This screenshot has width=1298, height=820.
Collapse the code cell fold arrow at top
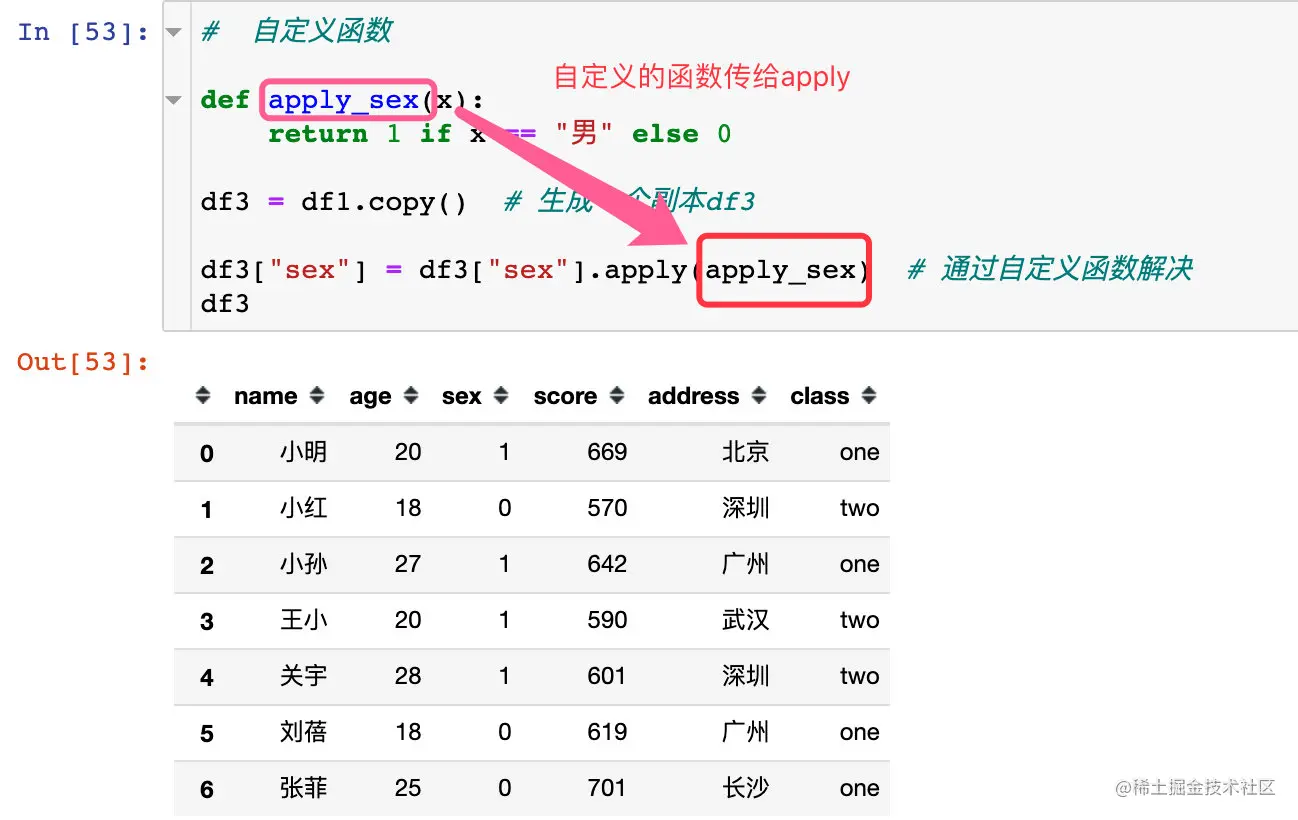(174, 32)
